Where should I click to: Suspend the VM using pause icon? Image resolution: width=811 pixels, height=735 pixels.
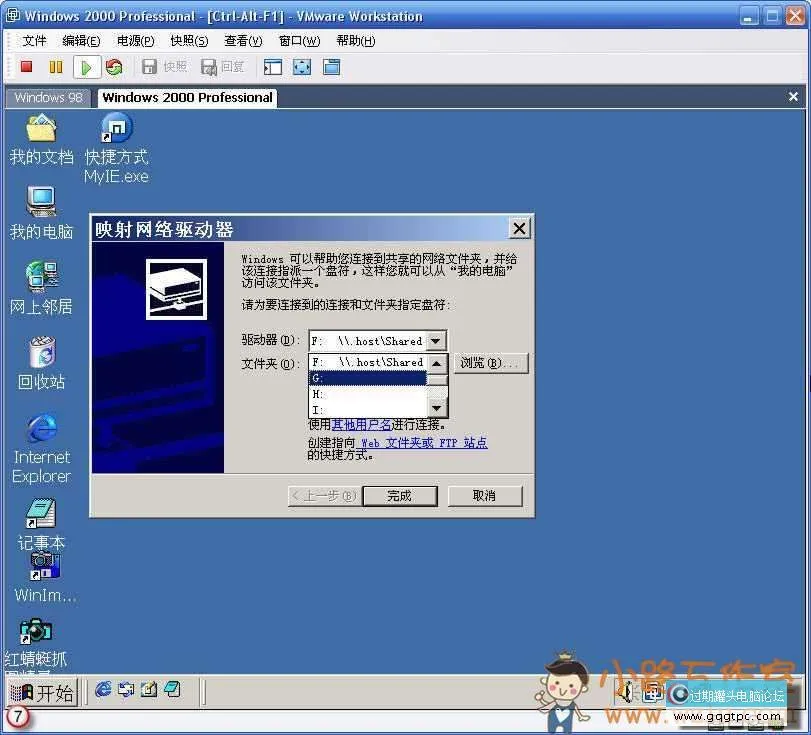tap(55, 66)
